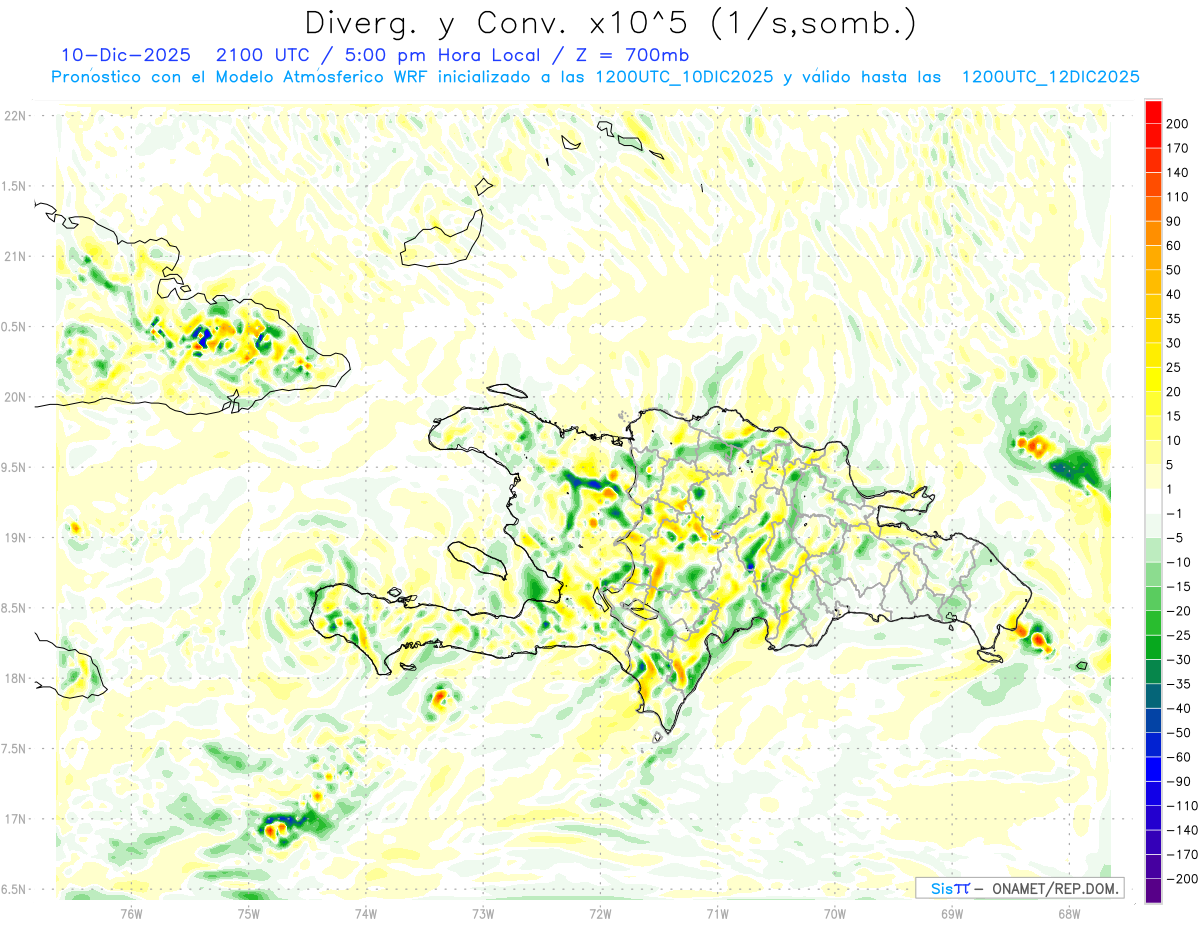The width and height of the screenshot is (1200, 927).
Task: Click the '140' value on the color scale
Action: 1177,172
